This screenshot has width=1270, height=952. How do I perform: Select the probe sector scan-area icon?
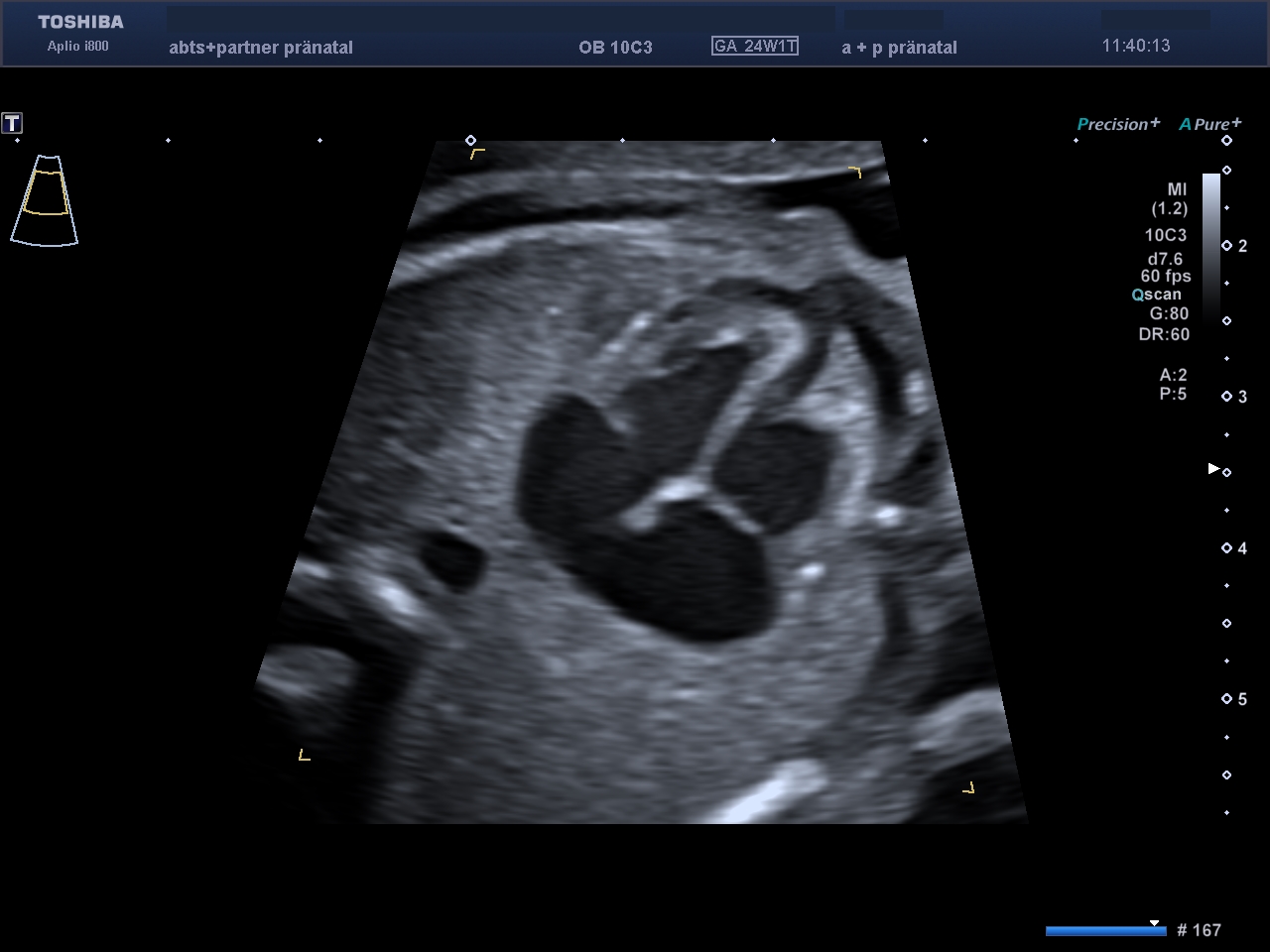[44, 199]
